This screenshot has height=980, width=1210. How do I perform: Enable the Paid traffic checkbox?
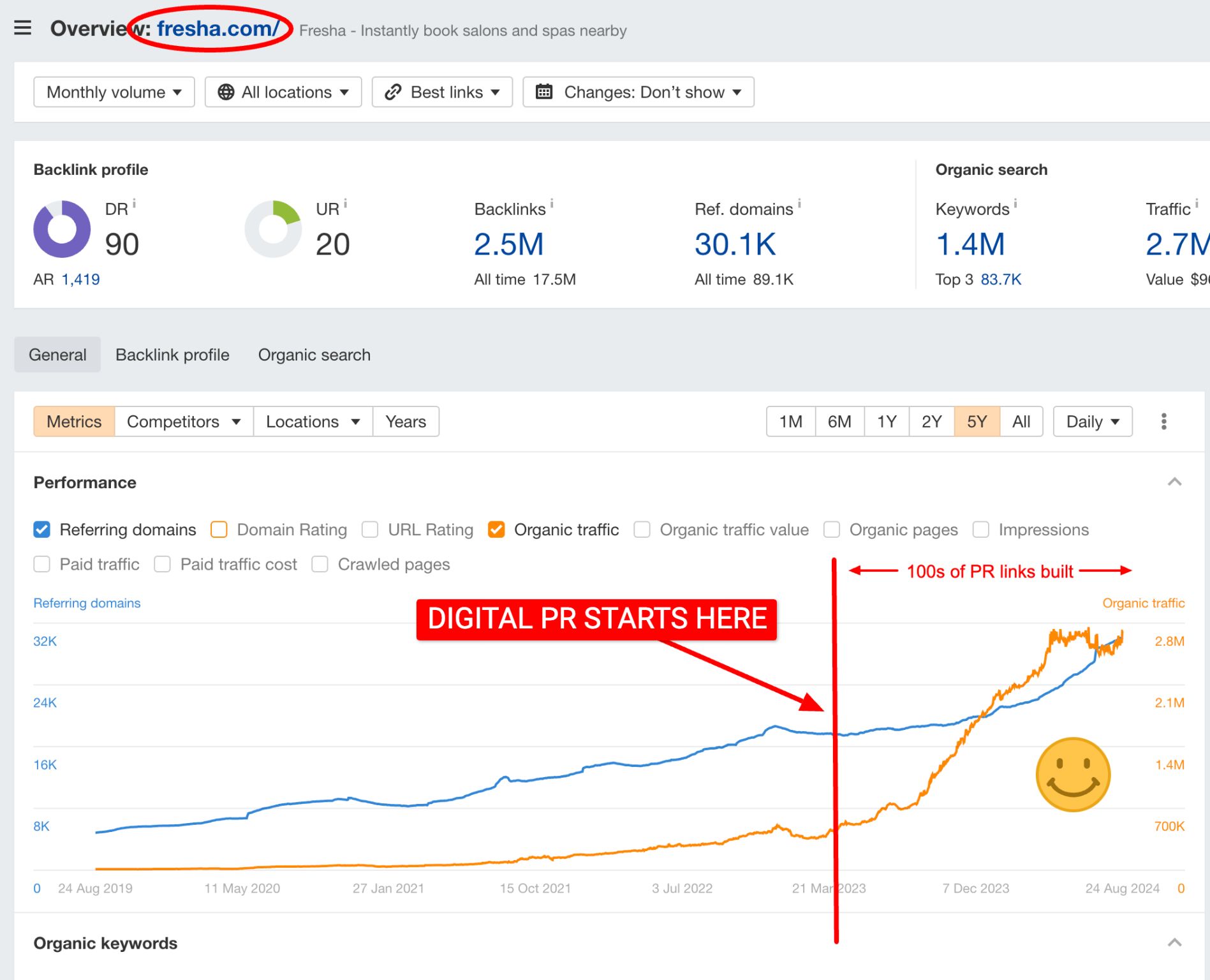(x=41, y=564)
